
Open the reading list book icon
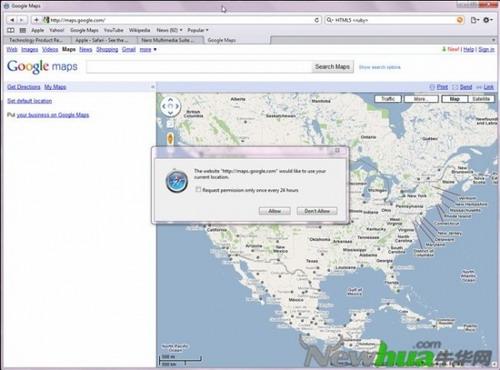click(11, 30)
